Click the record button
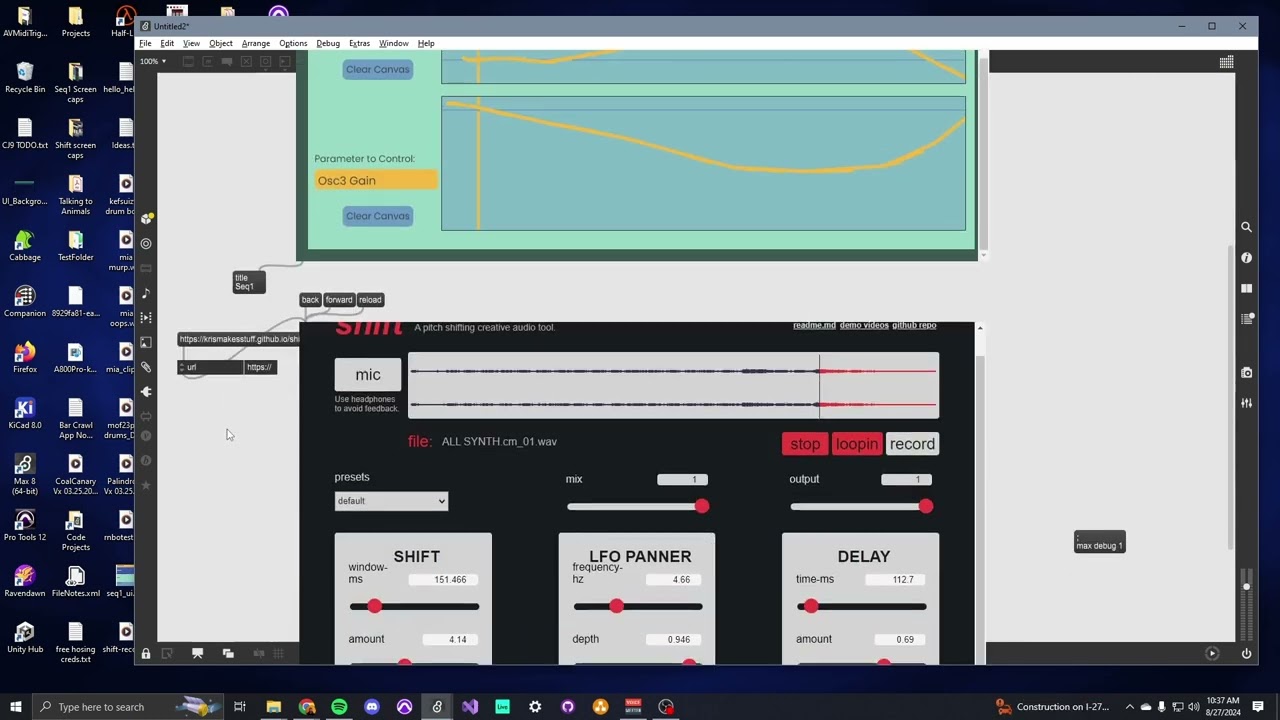 pyautogui.click(x=912, y=444)
